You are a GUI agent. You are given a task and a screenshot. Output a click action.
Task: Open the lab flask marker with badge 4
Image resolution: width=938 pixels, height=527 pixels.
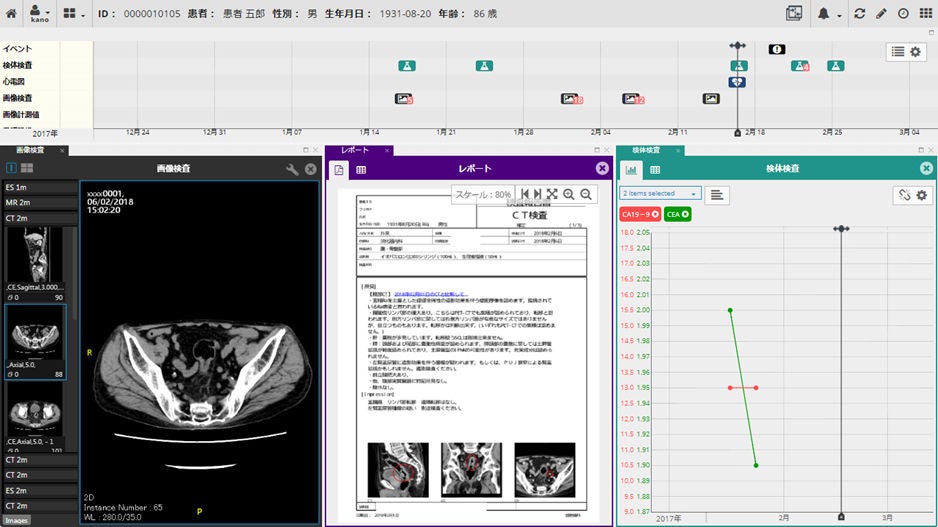[800, 66]
